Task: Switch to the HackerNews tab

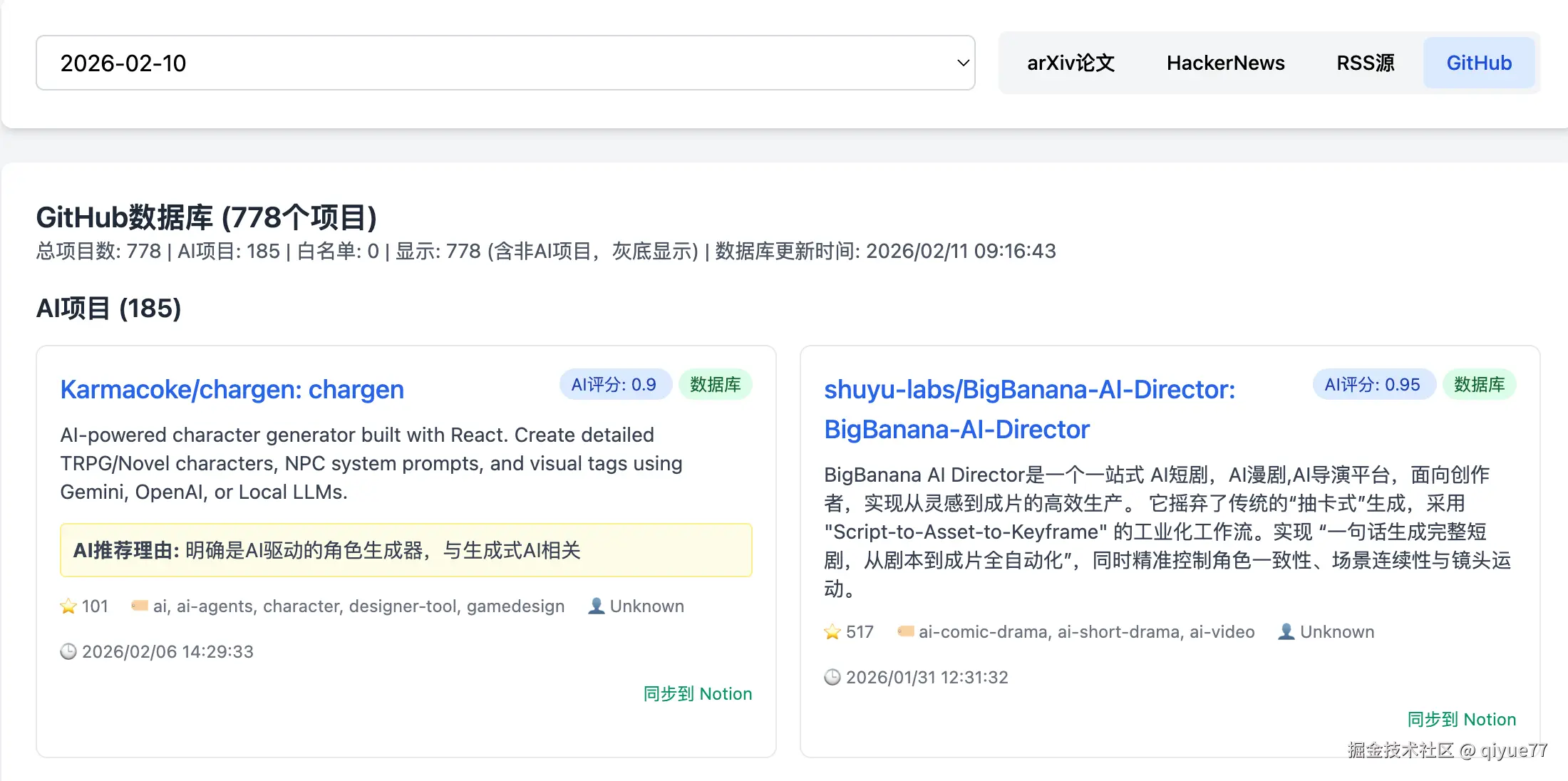Action: point(1225,63)
